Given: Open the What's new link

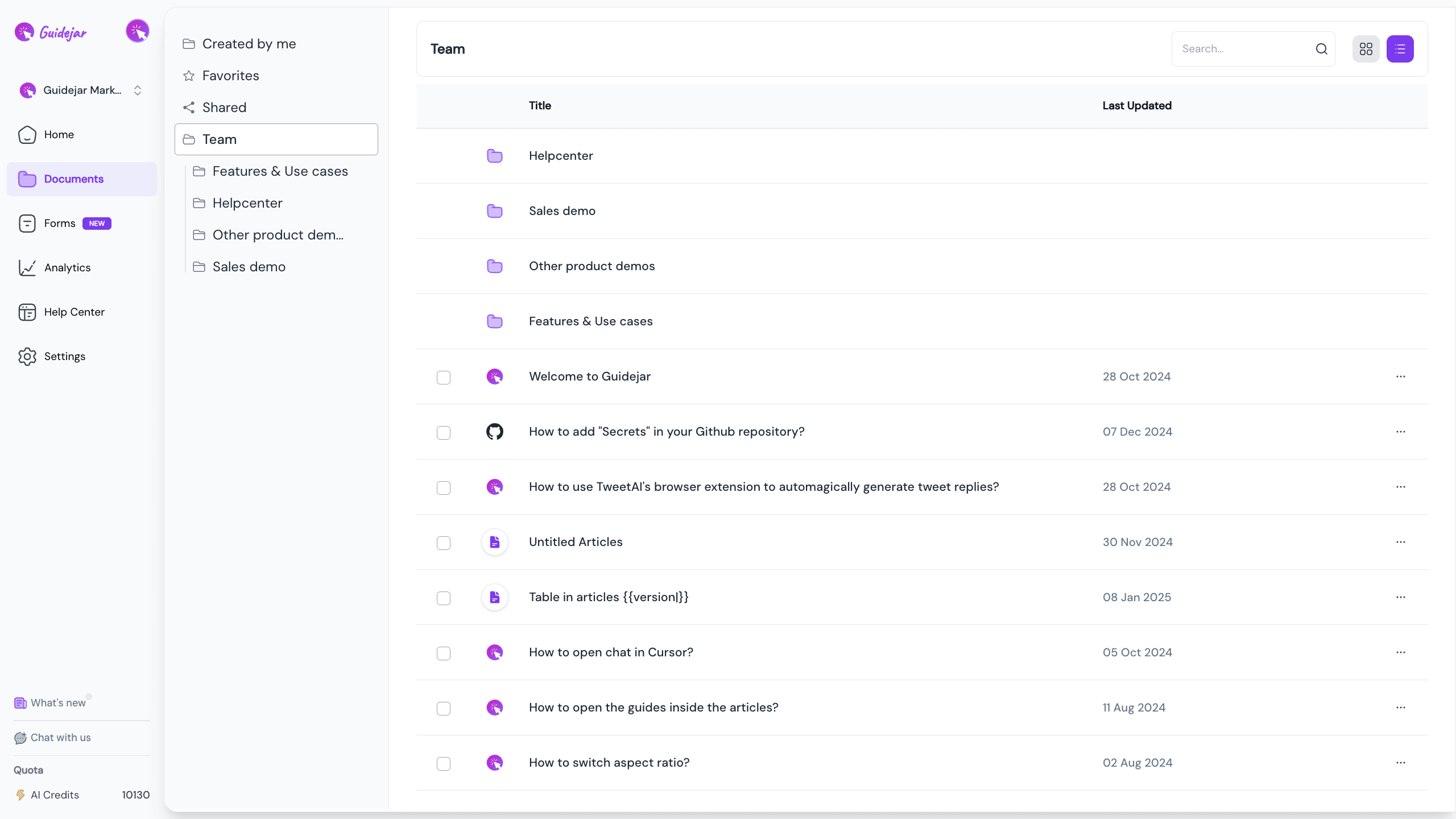Looking at the screenshot, I should click(57, 703).
